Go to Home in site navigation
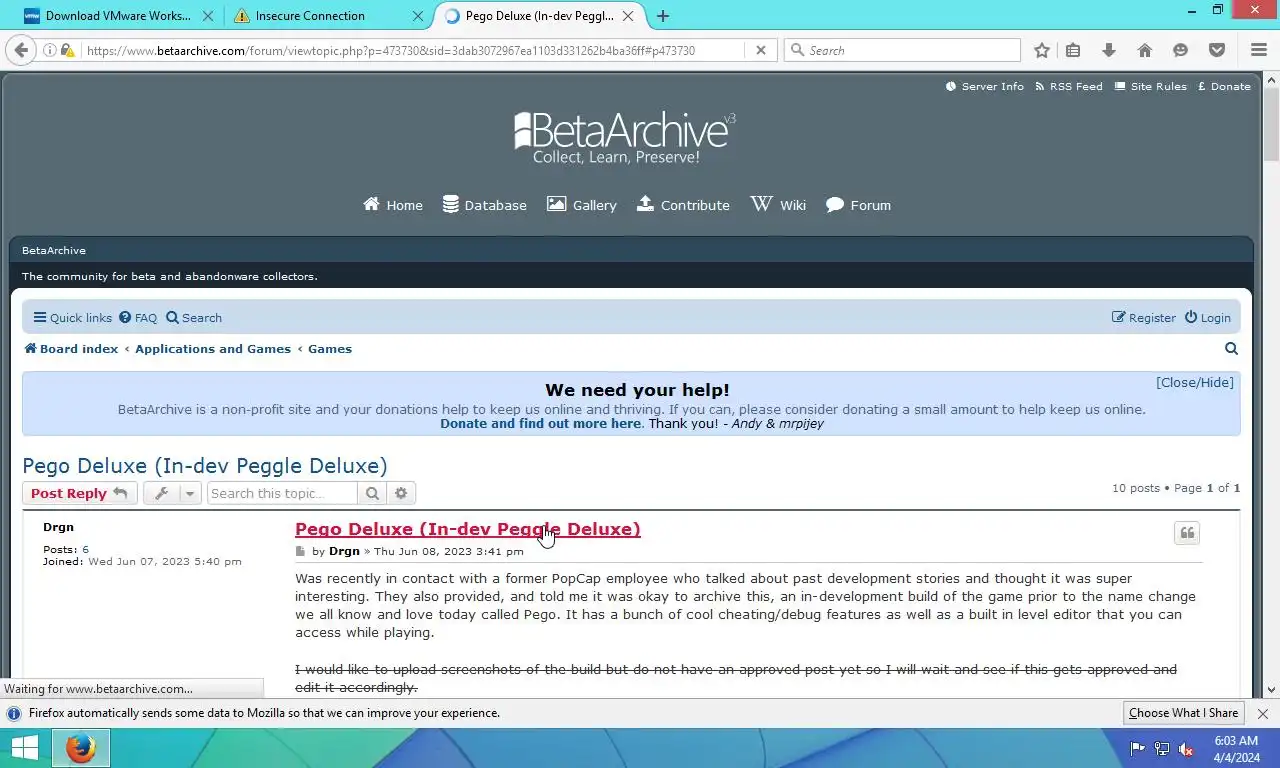The height and width of the screenshot is (768, 1280). click(x=393, y=205)
